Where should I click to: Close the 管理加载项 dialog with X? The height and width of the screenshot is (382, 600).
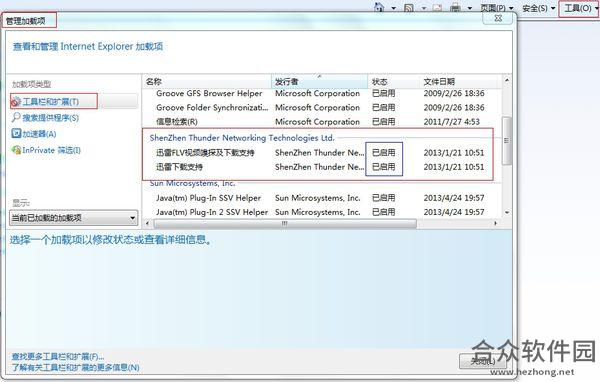(x=498, y=18)
